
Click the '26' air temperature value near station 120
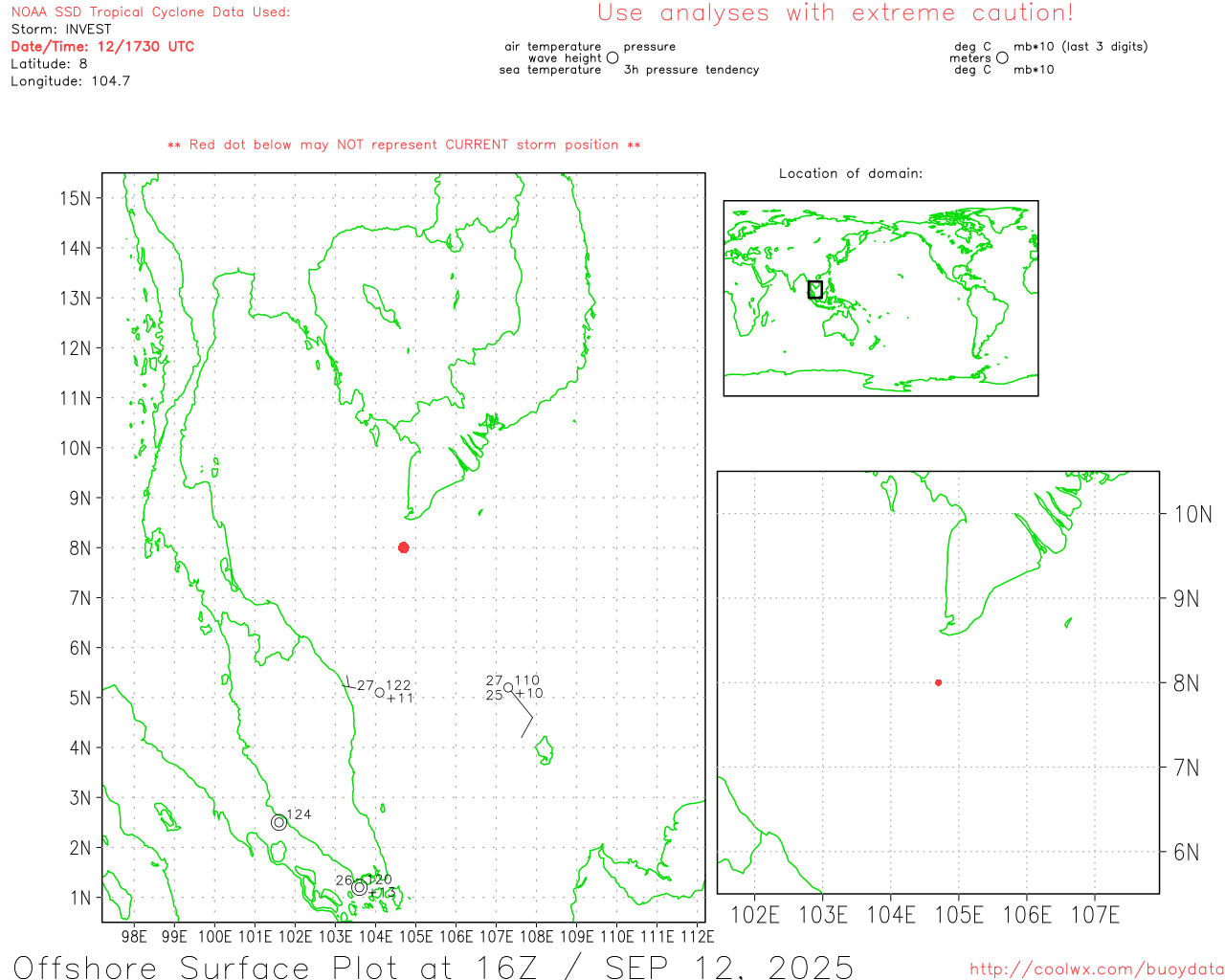[344, 880]
